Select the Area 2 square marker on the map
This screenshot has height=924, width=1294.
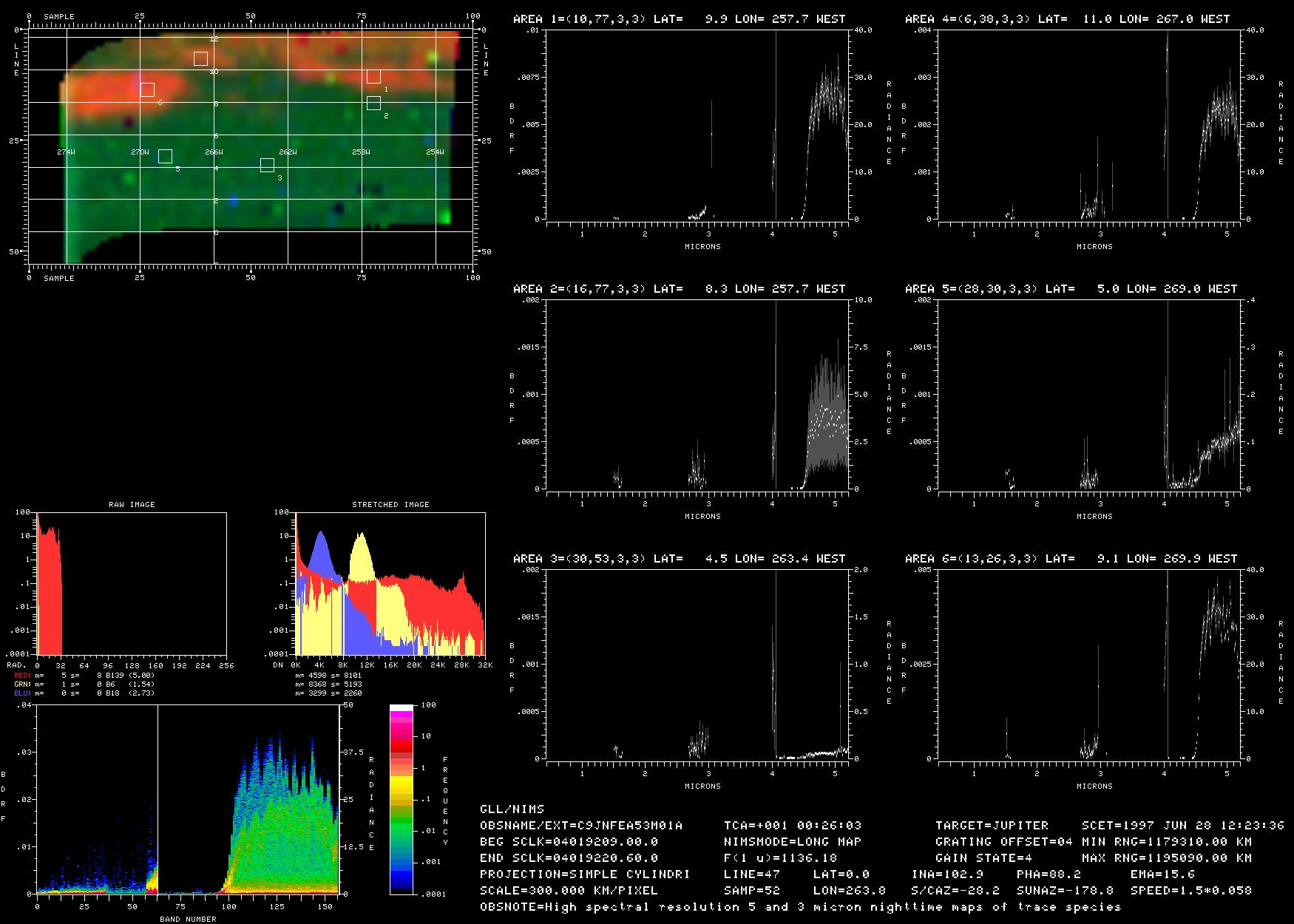373,103
